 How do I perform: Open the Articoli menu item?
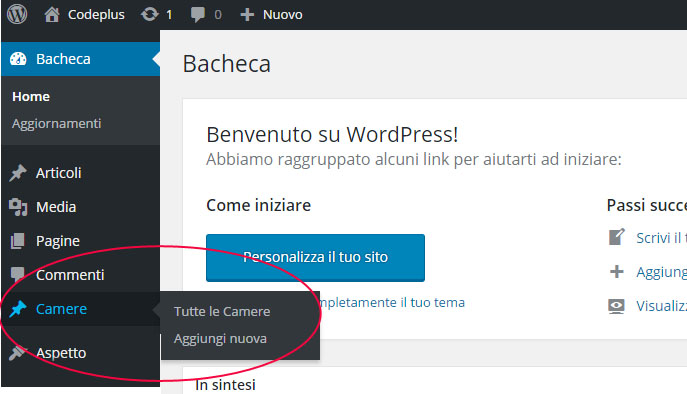59,173
